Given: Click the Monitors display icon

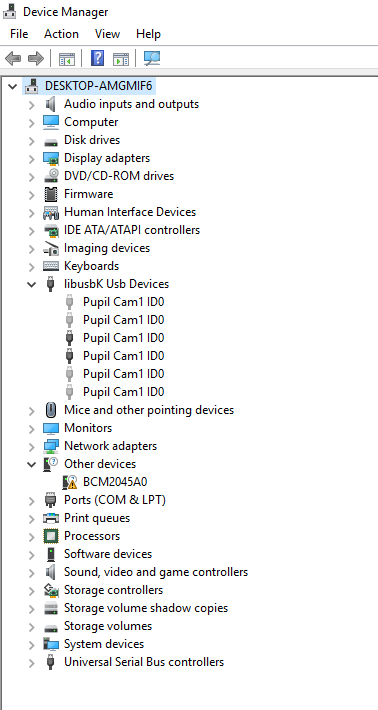Looking at the screenshot, I should pyautogui.click(x=51, y=428).
